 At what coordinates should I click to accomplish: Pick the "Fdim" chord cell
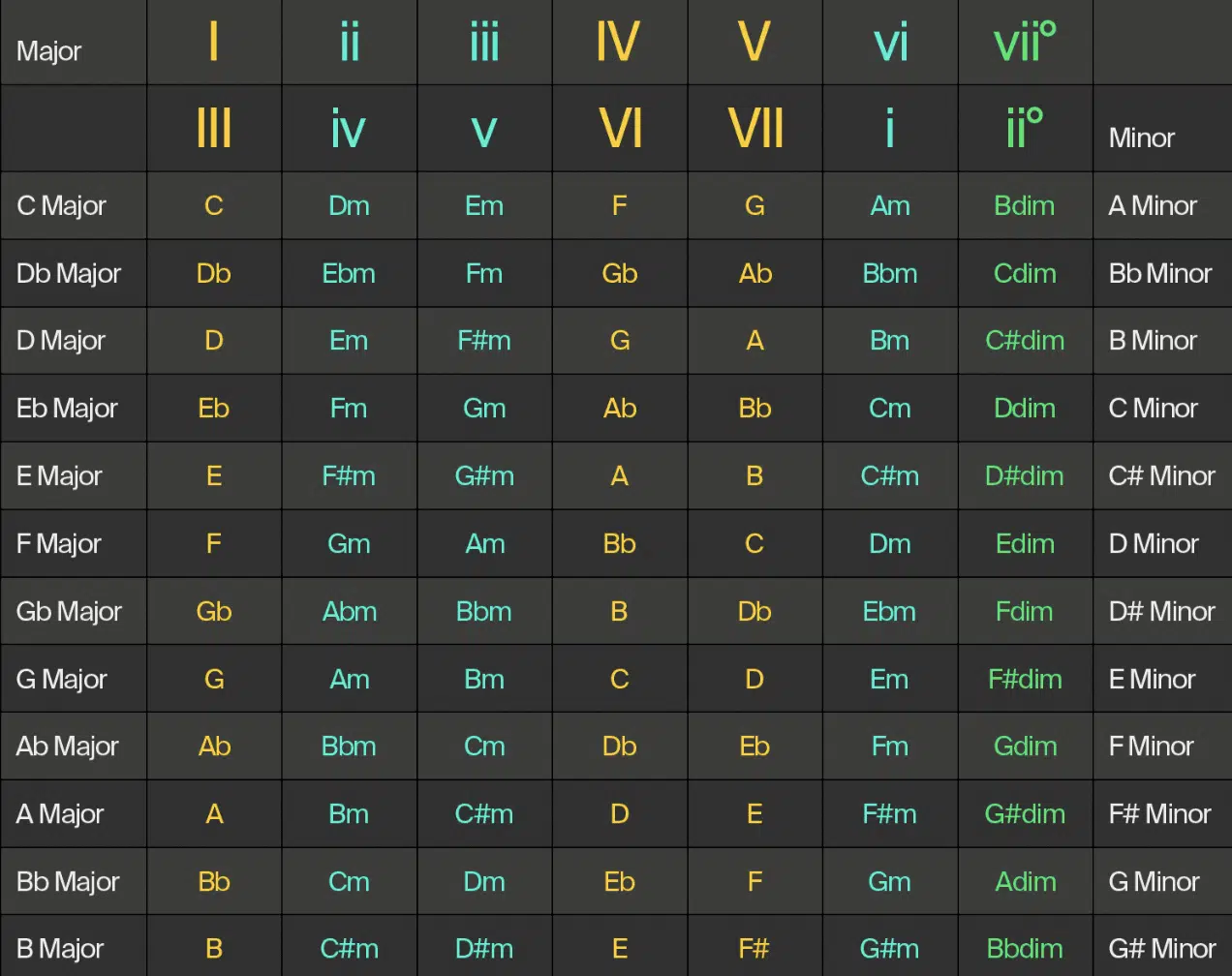tap(1025, 612)
